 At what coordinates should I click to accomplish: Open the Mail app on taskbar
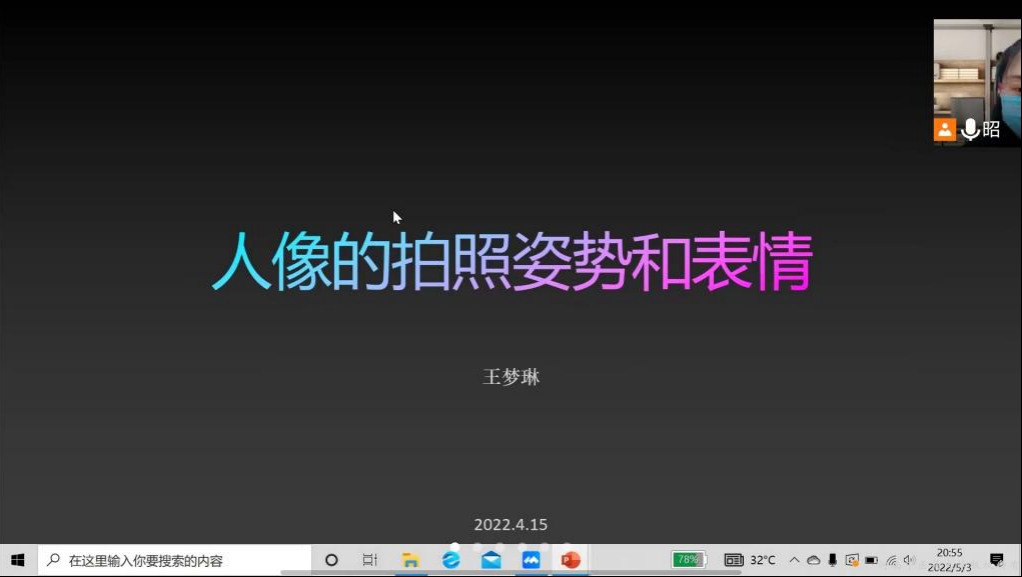click(x=491, y=560)
